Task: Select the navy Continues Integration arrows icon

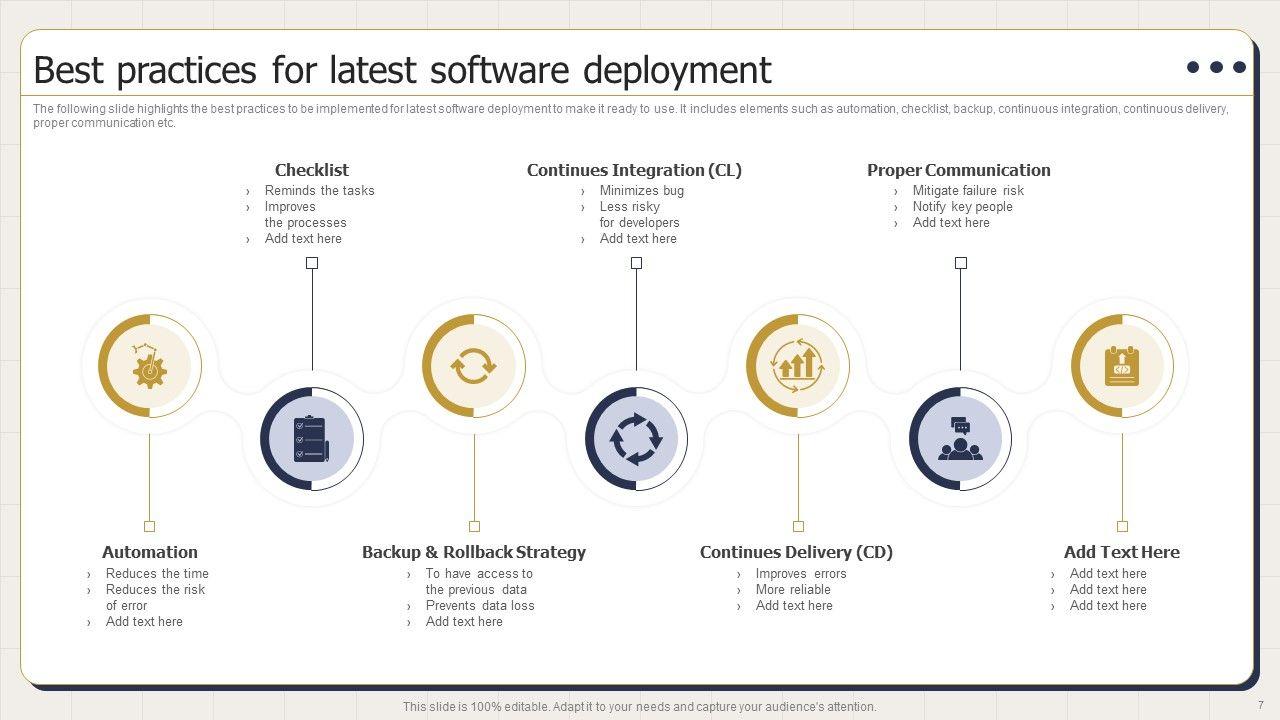Action: 636,440
